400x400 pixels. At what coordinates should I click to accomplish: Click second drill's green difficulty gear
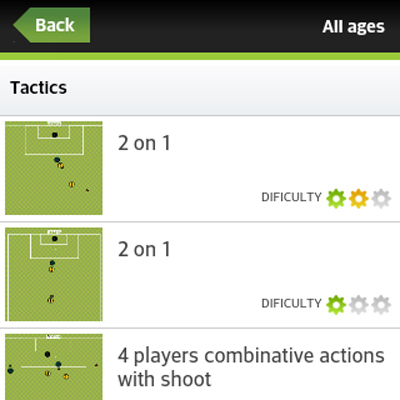pyautogui.click(x=336, y=304)
